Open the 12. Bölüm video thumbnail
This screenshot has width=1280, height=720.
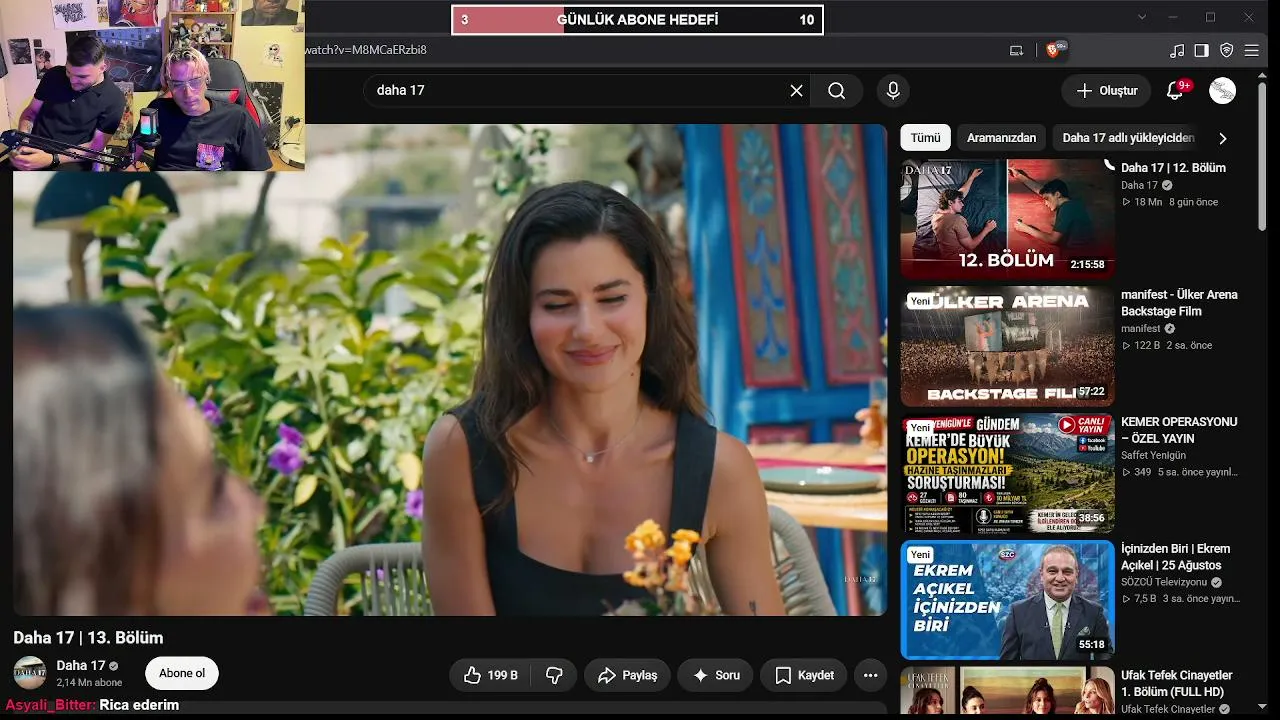coord(1007,218)
